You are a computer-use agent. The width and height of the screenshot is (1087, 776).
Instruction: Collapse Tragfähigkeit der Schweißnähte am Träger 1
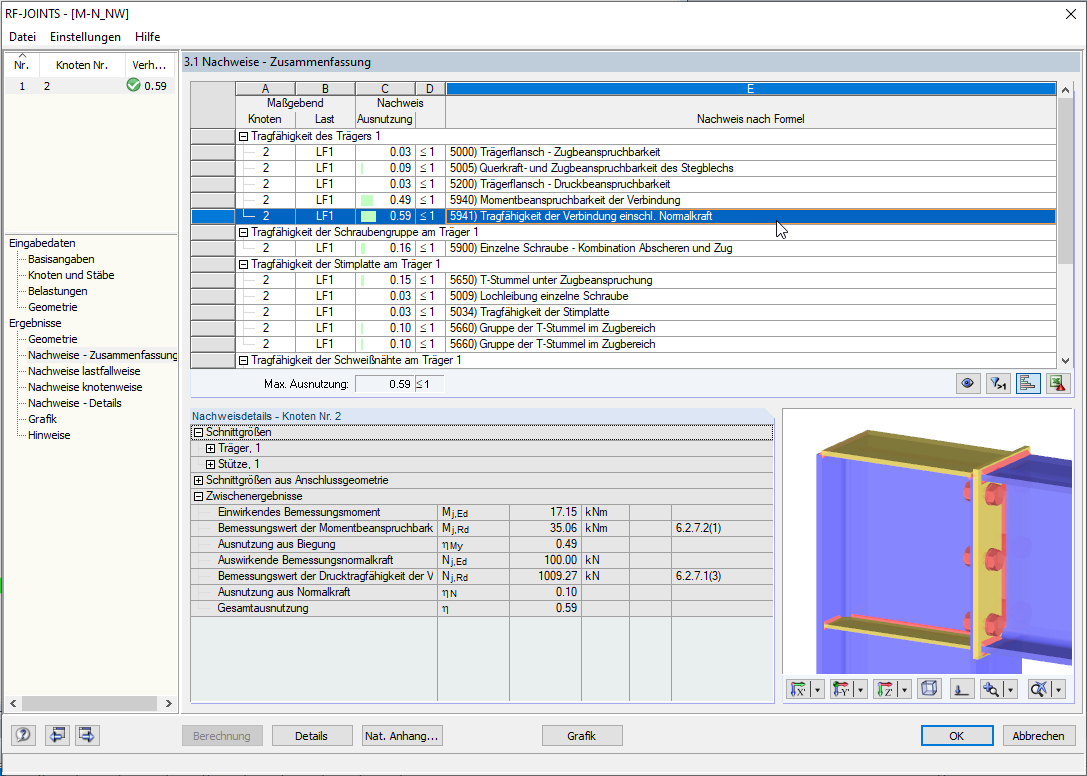243,361
